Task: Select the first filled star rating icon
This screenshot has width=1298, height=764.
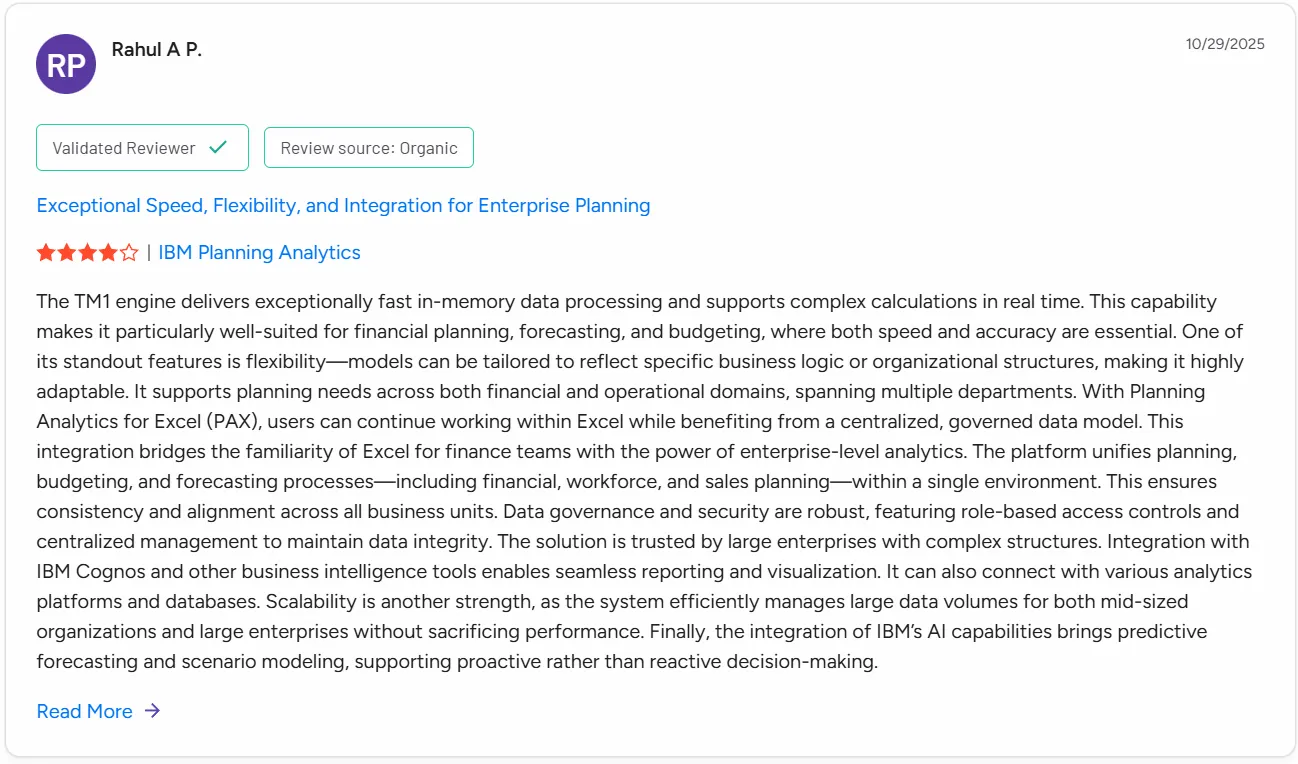Action: [x=45, y=253]
